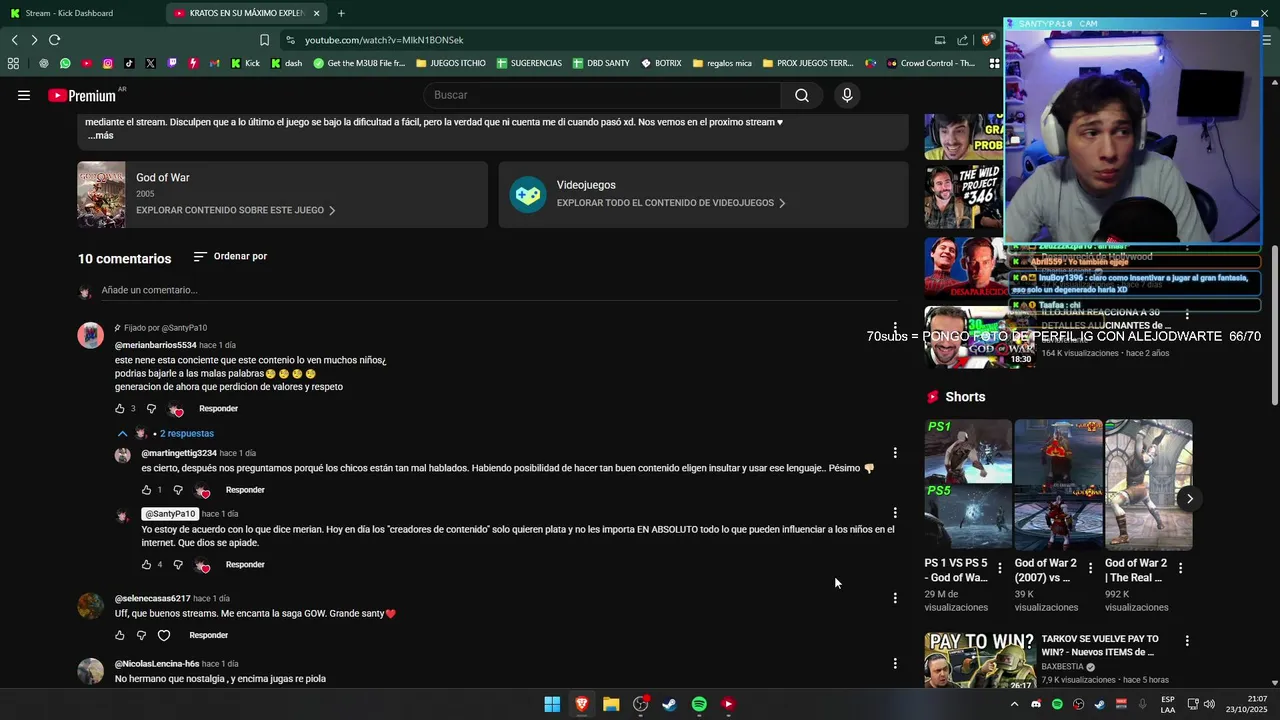1280x720 pixels.
Task: Expand the description with '...más'
Action: click(x=100, y=135)
